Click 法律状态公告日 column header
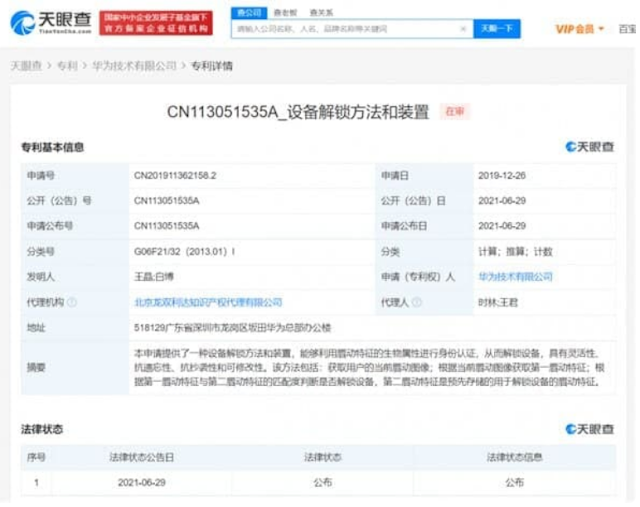This screenshot has width=640, height=507. [x=142, y=457]
